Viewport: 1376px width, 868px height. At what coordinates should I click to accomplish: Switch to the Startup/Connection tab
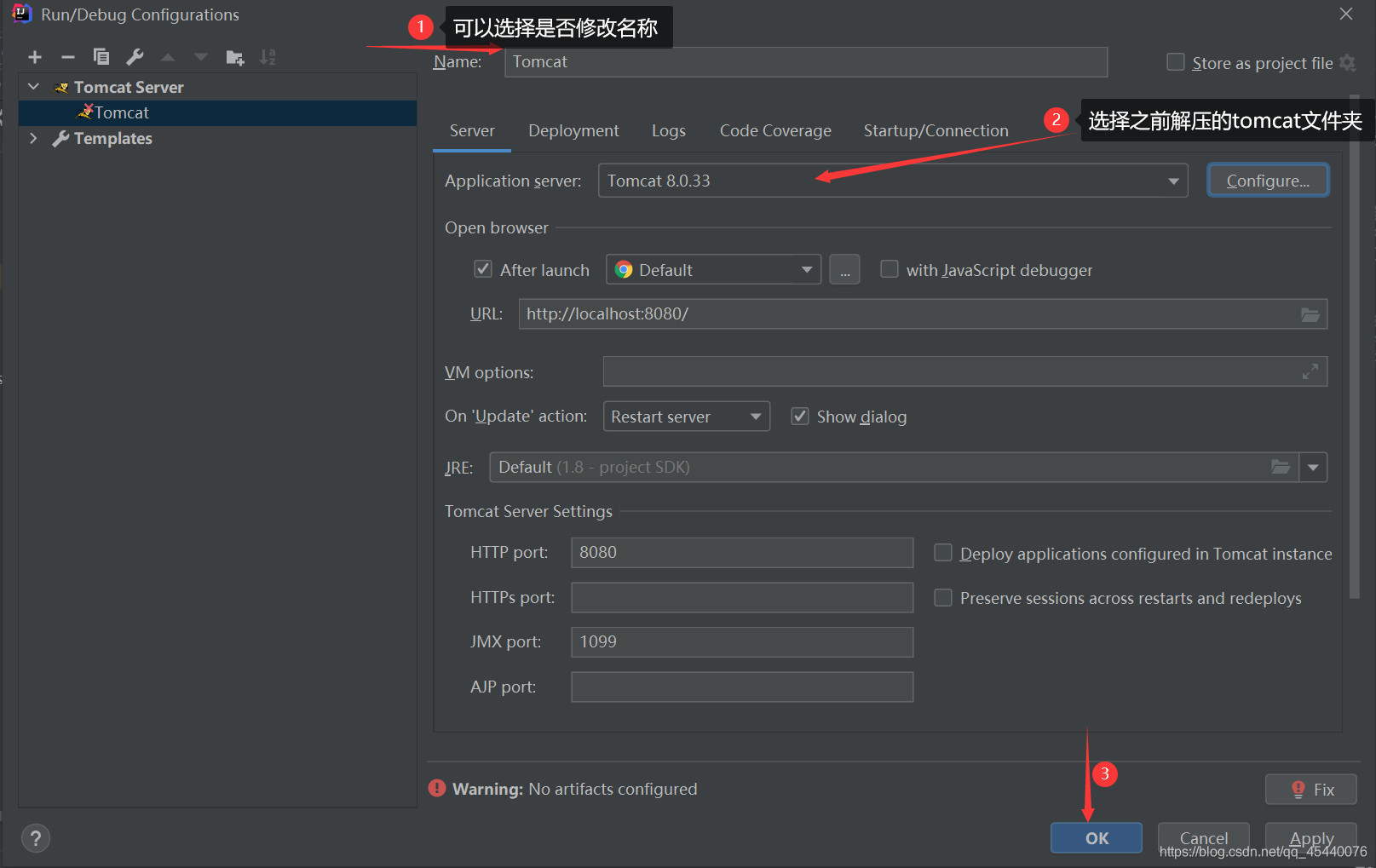coord(936,130)
